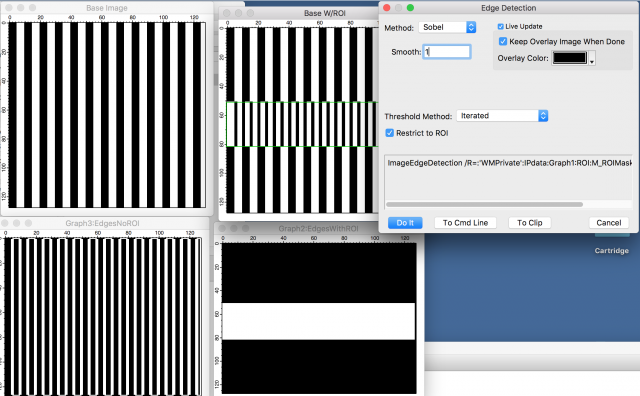This screenshot has width=640, height=396.
Task: Click the yellow minimize button of Edge Detection
Action: [399, 8]
